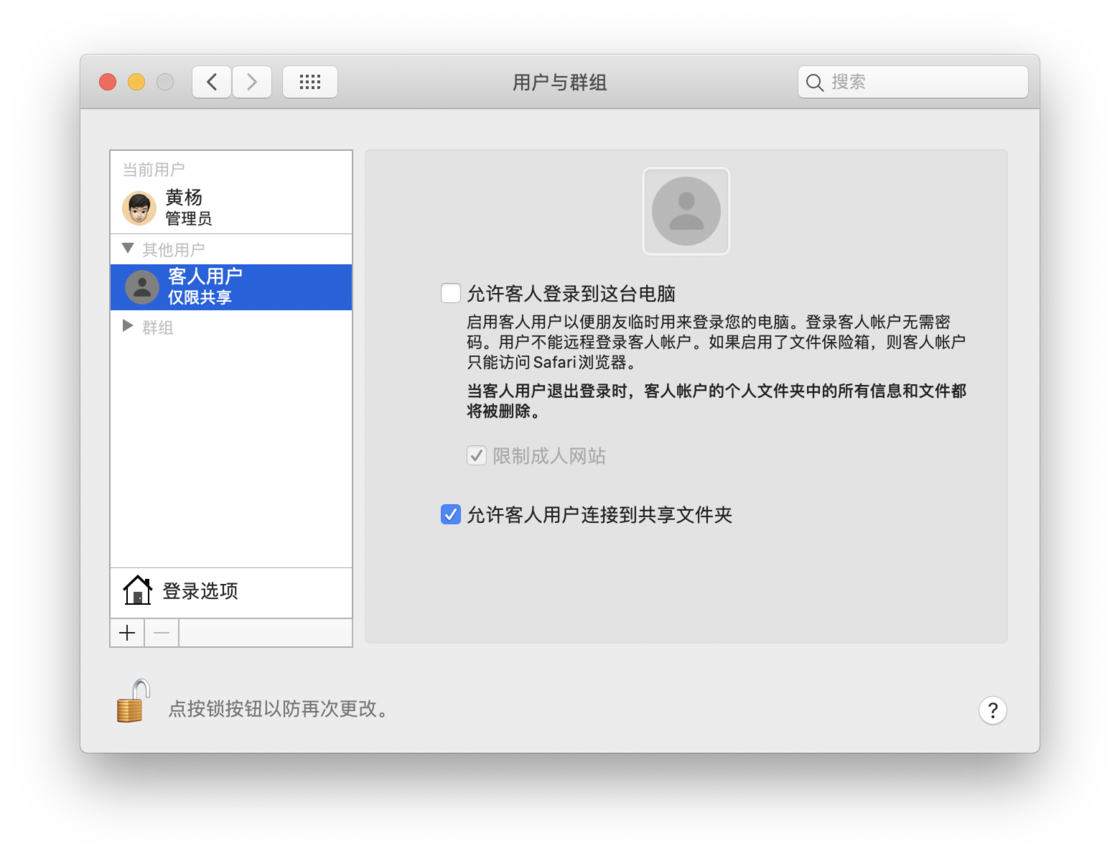Click the 用户与群组 window title

pos(560,82)
